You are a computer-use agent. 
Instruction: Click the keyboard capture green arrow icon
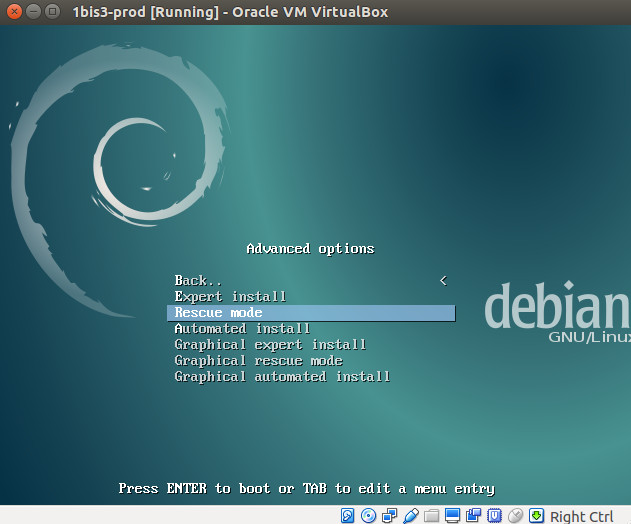pyautogui.click(x=536, y=516)
